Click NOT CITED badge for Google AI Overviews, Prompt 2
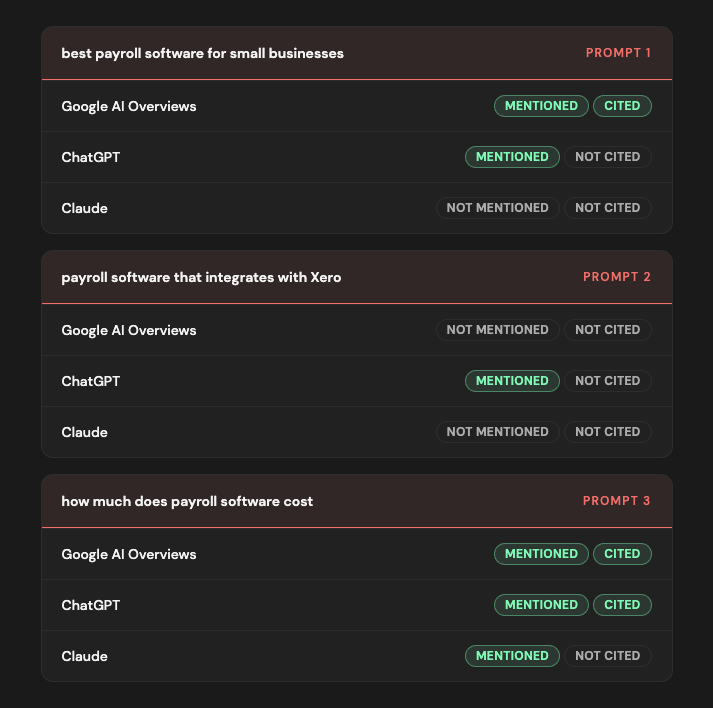The height and width of the screenshot is (708, 713). tap(608, 330)
